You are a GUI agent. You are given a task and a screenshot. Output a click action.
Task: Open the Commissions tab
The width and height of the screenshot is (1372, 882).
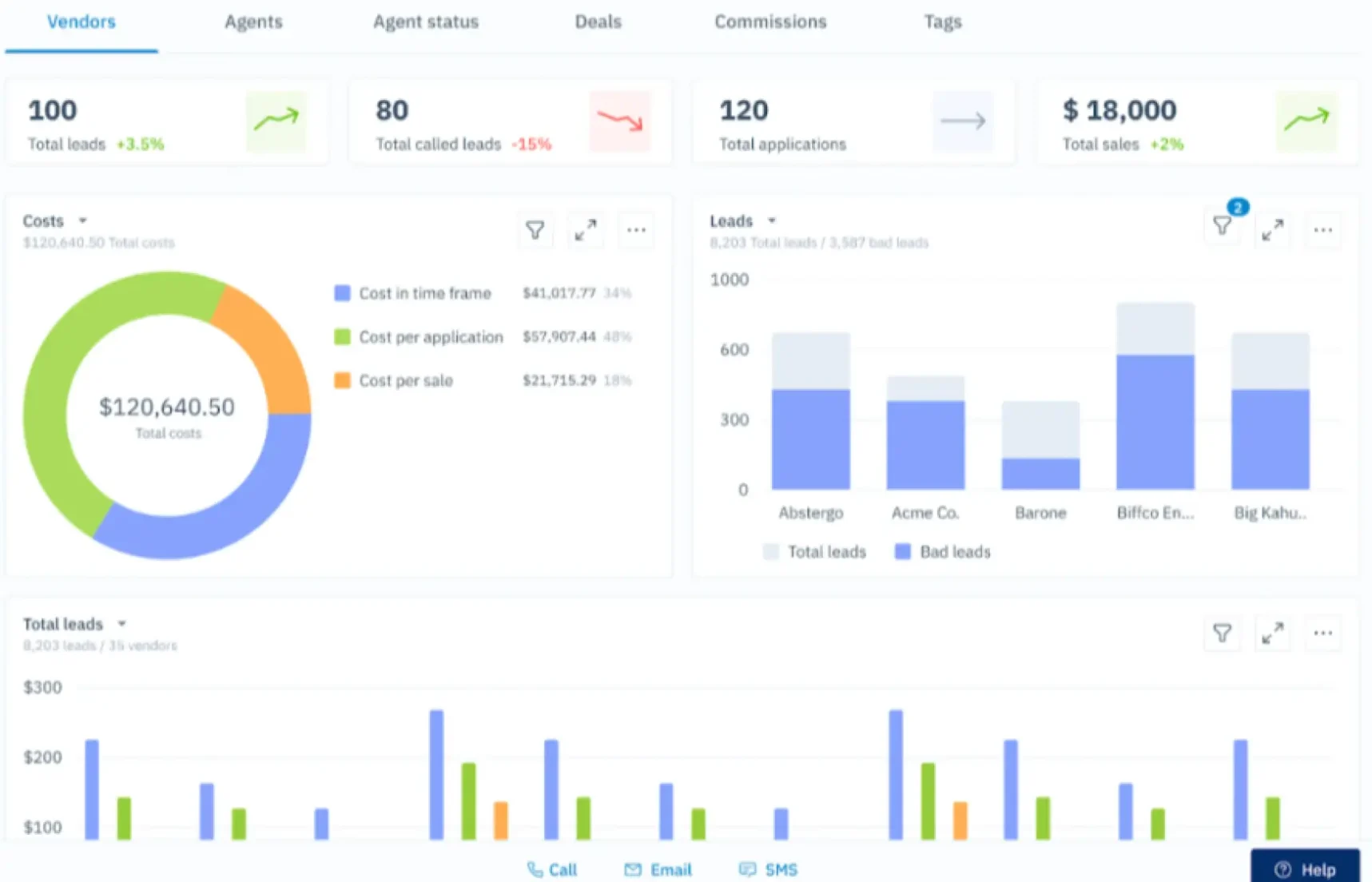pyautogui.click(x=770, y=22)
